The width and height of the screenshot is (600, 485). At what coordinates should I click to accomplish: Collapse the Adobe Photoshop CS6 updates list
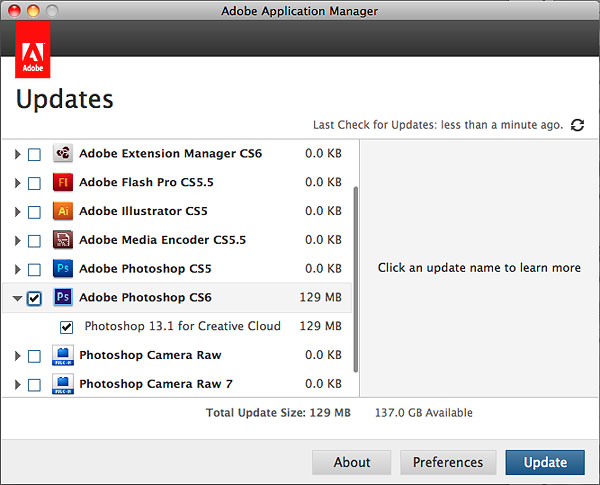17,298
